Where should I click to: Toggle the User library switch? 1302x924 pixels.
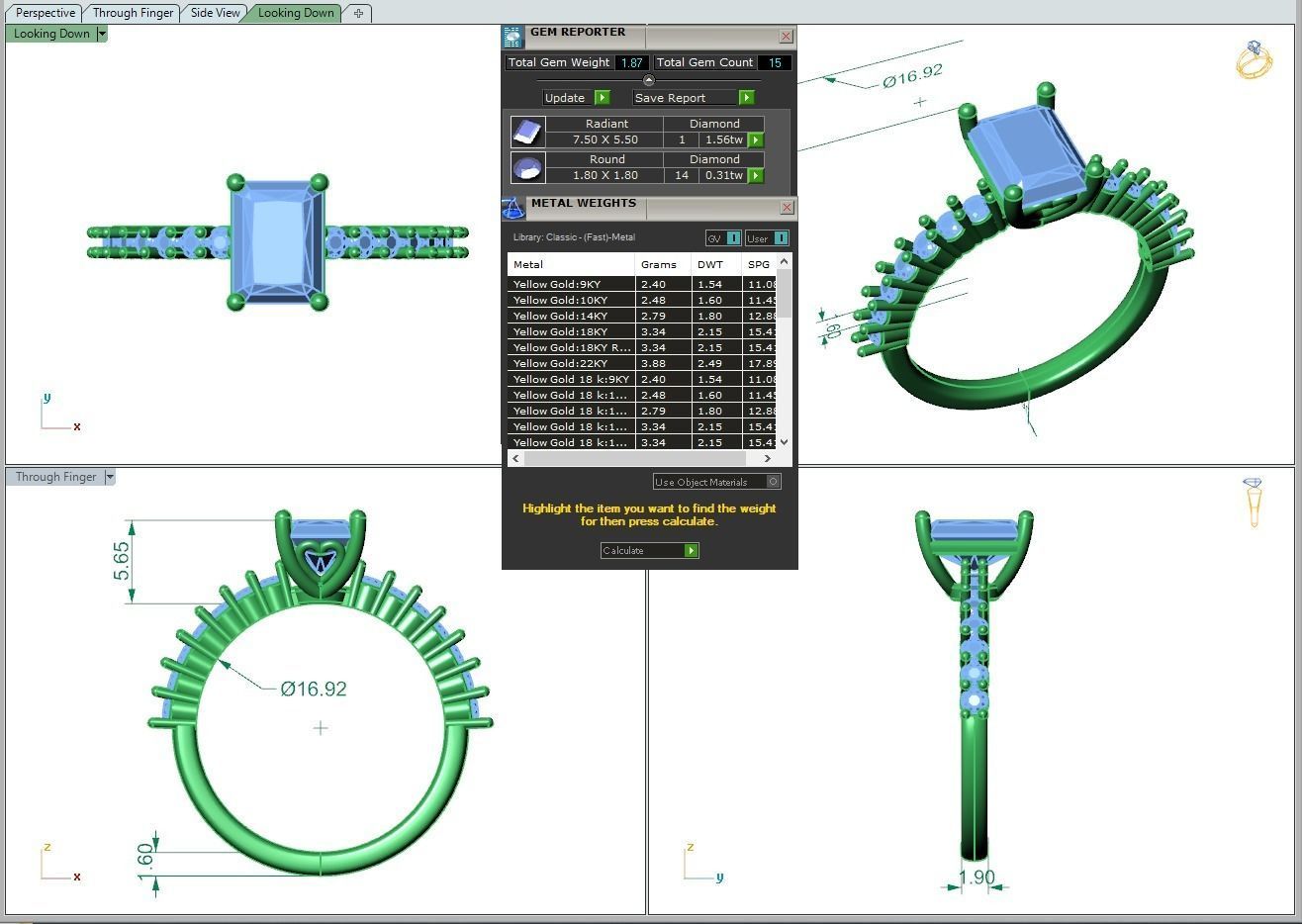point(767,238)
